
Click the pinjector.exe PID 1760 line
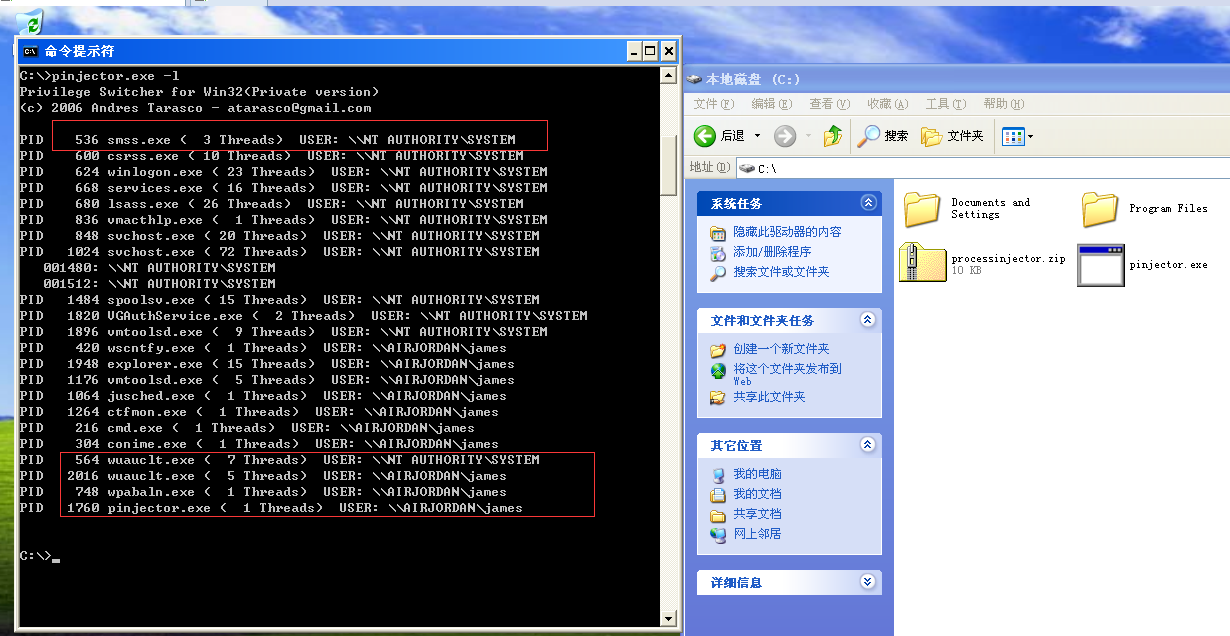pos(272,508)
